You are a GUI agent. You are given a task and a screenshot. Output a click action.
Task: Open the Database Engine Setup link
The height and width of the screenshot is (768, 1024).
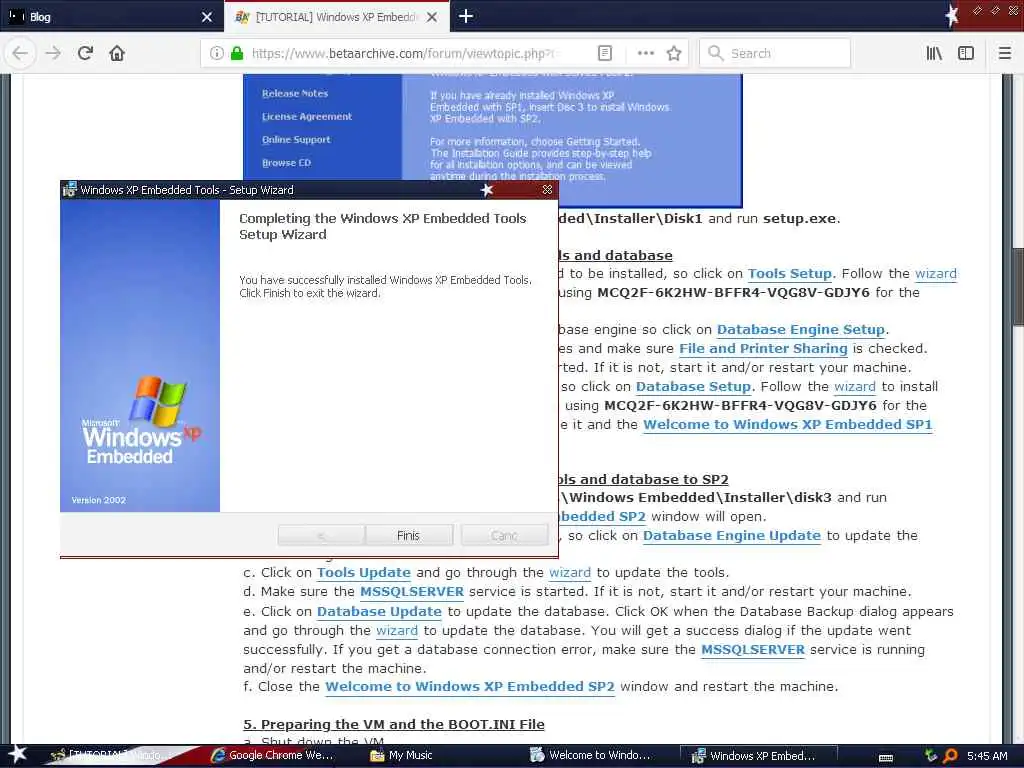[801, 330]
